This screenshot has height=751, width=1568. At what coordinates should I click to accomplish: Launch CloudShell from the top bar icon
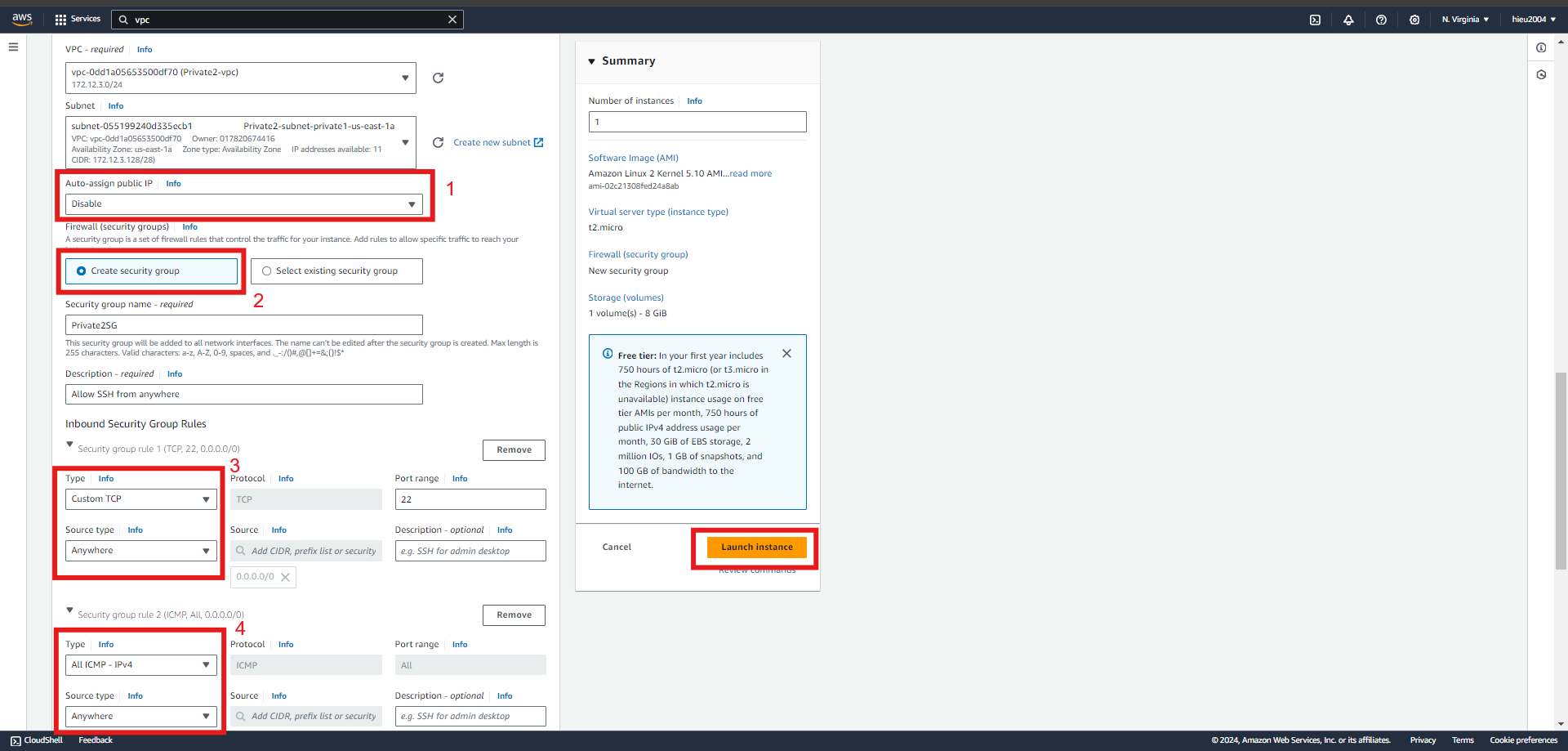1315,20
